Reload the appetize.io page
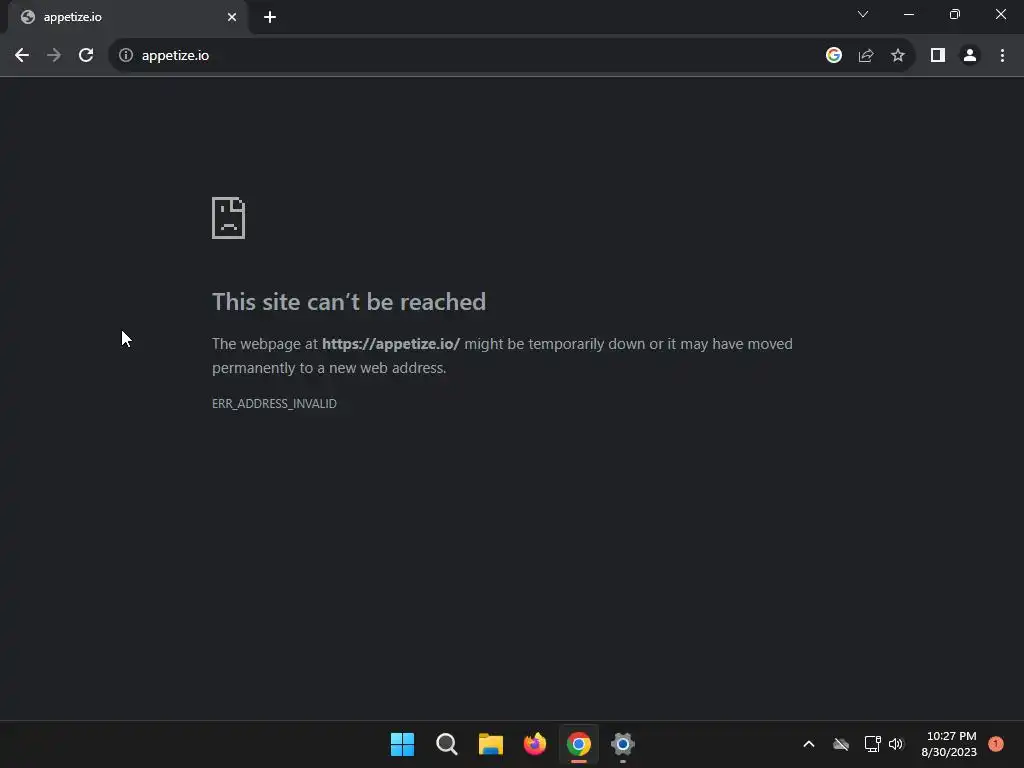The width and height of the screenshot is (1024, 768). [86, 56]
